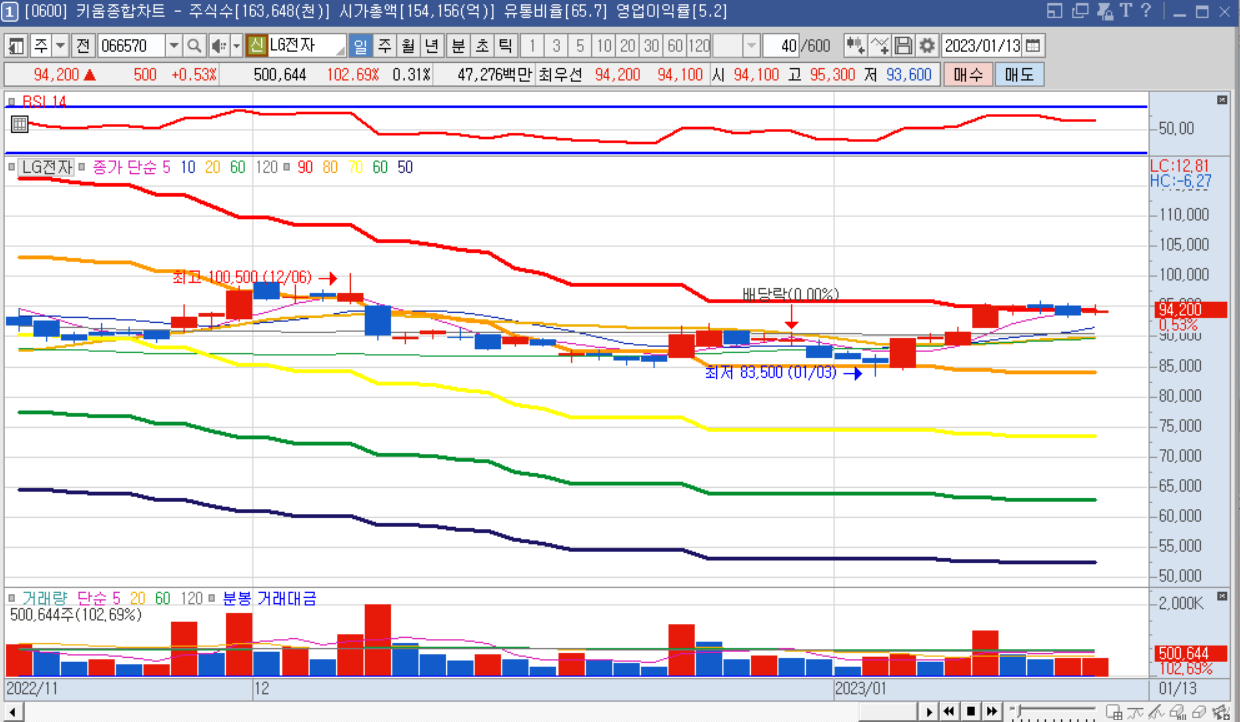Click the chart list window icon on the far left of the toolbar

(15, 46)
